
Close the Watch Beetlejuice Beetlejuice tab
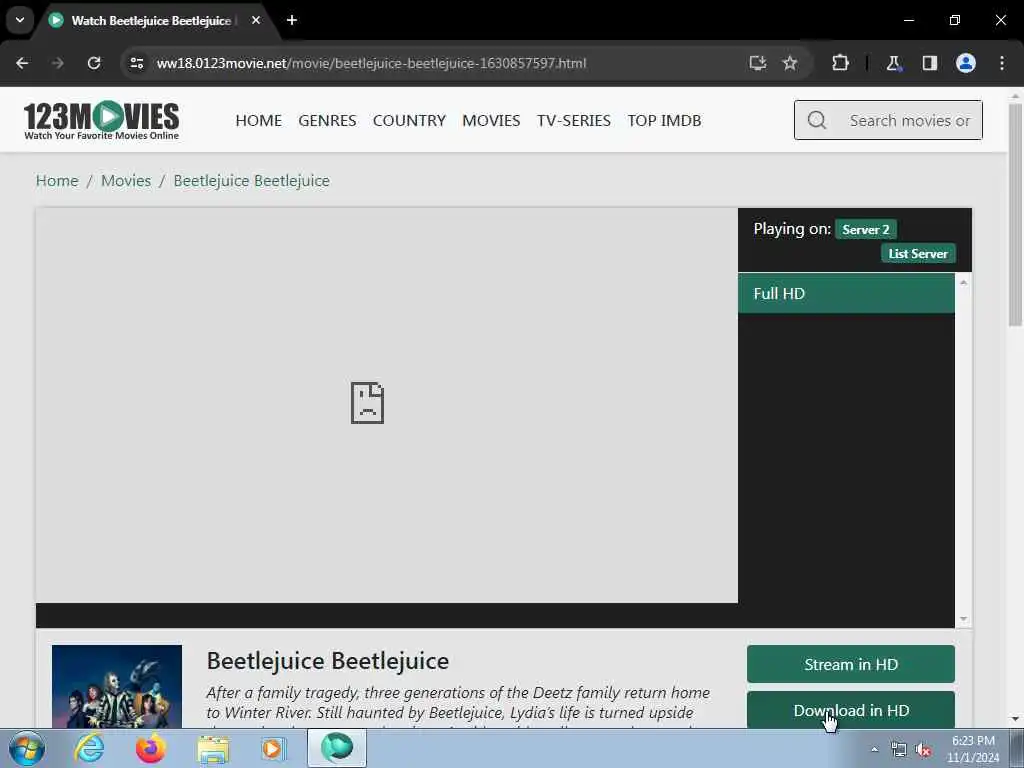click(256, 20)
